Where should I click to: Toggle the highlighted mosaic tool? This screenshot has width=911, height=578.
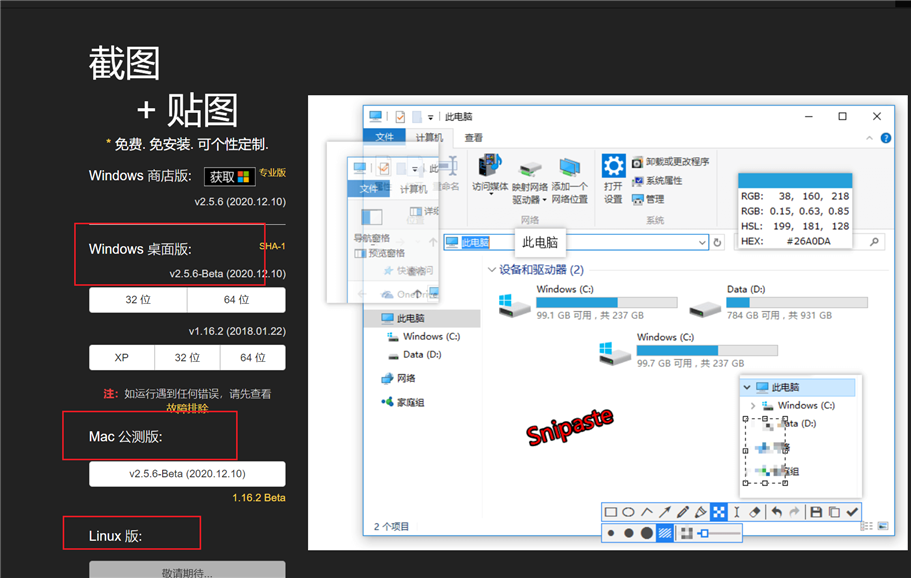coord(719,512)
